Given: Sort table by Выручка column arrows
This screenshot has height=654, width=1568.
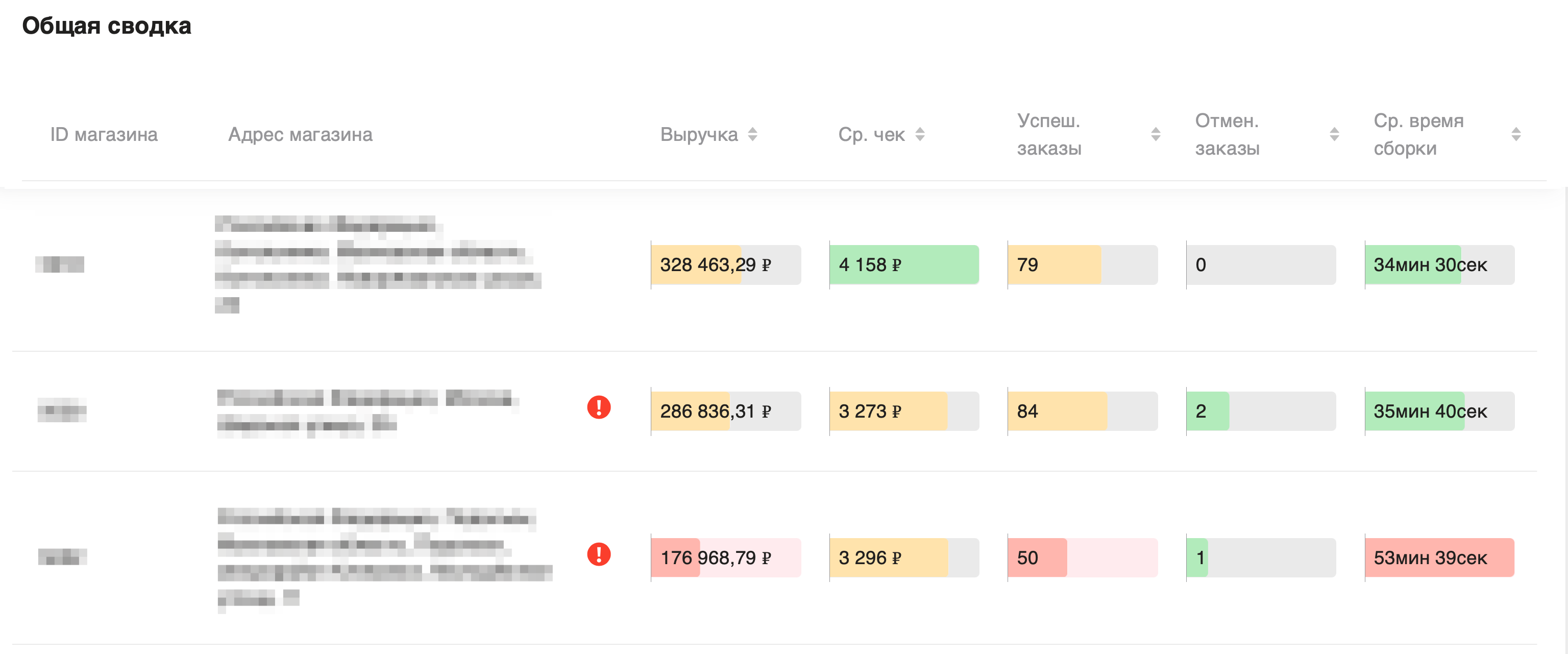Looking at the screenshot, I should point(752,134).
